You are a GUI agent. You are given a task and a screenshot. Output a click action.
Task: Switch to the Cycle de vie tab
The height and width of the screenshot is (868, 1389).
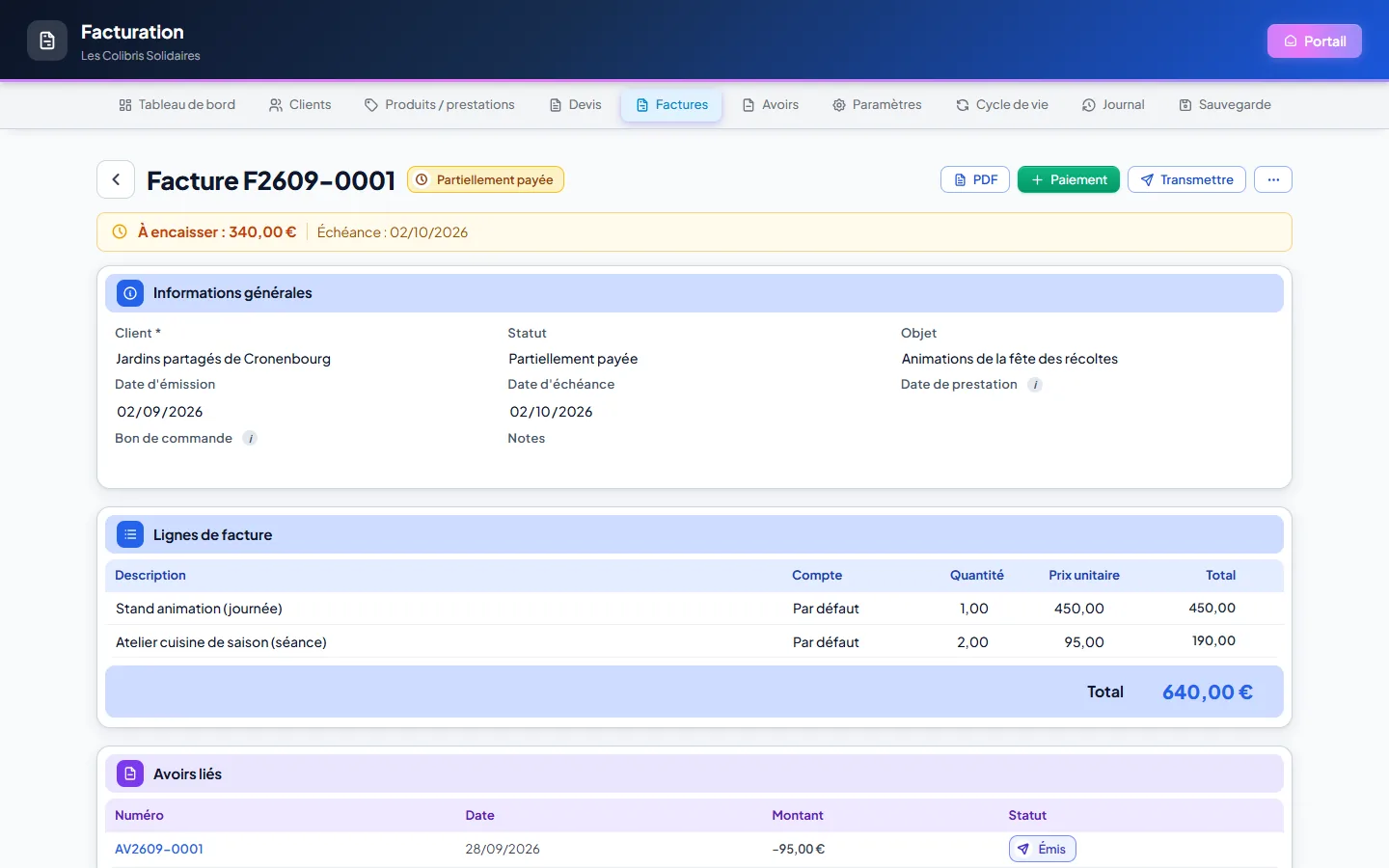click(1002, 105)
